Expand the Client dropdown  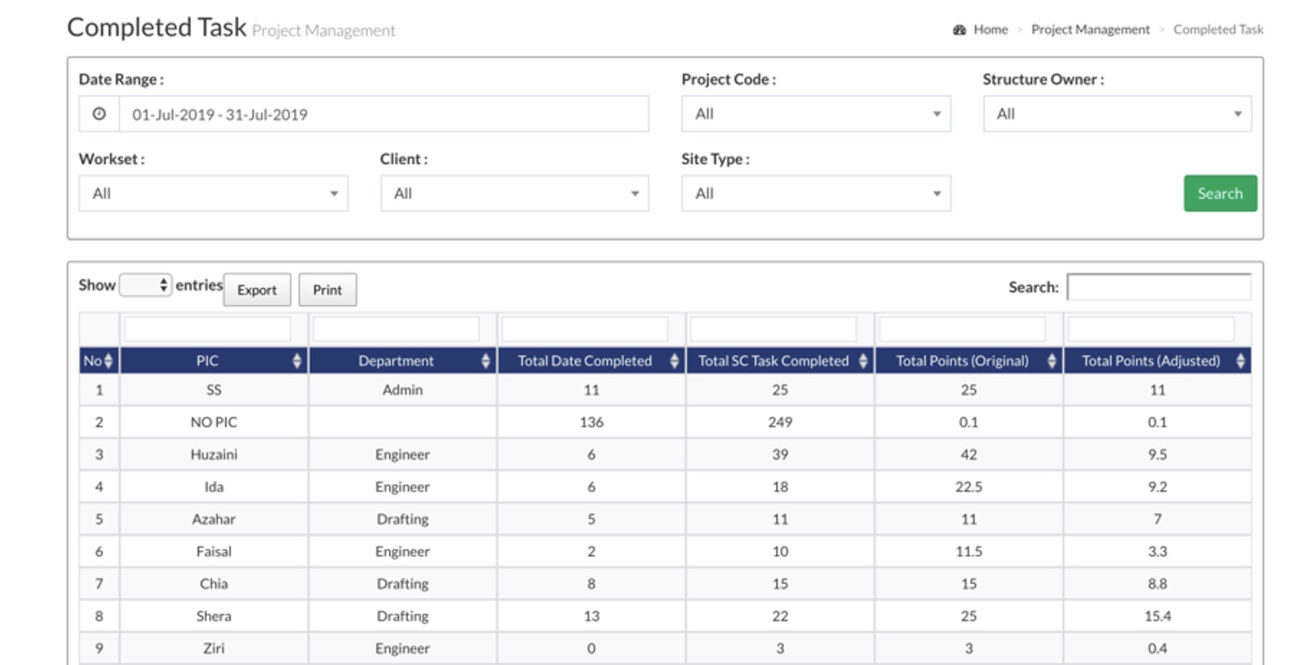coord(514,193)
